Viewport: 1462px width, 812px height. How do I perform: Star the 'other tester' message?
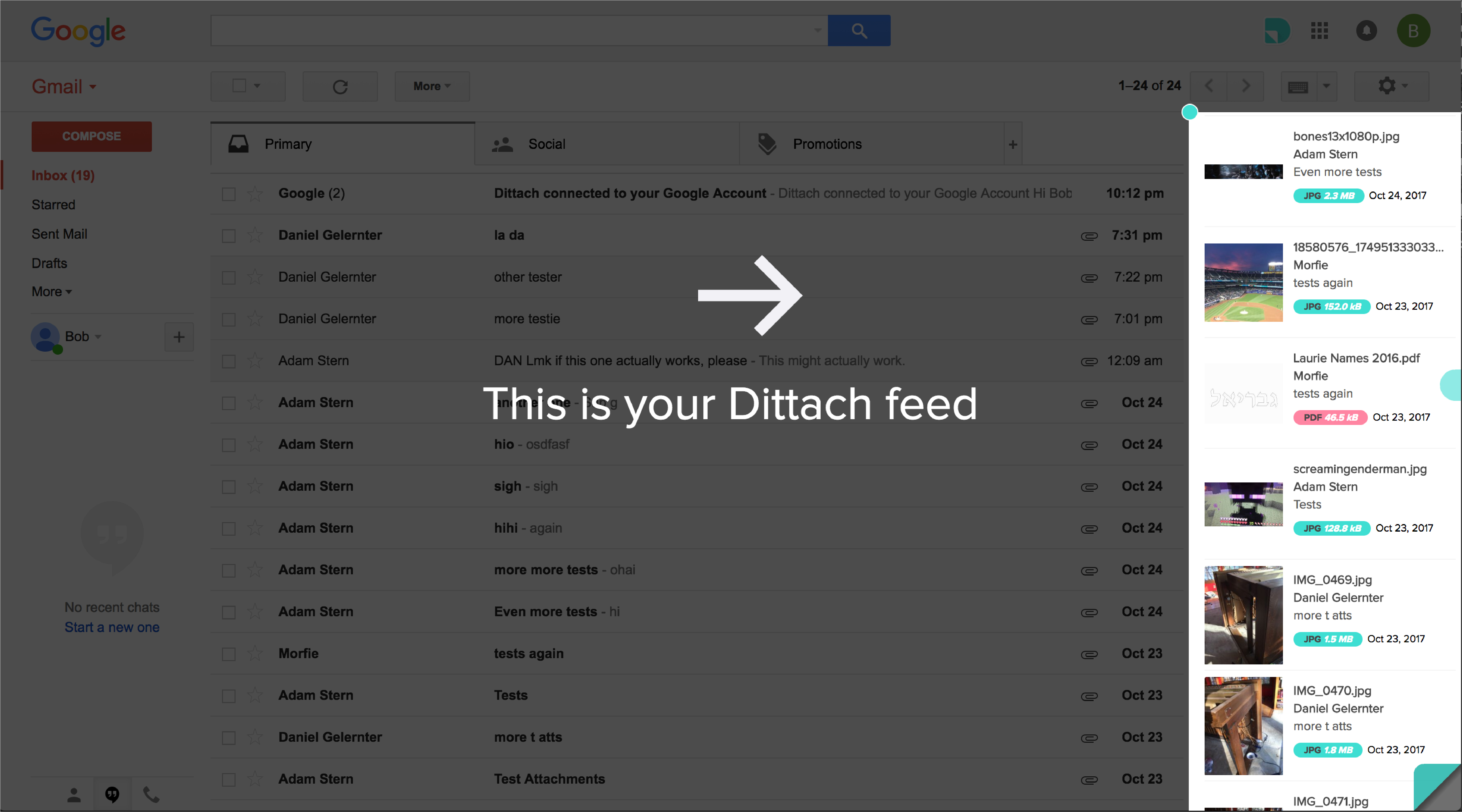[255, 277]
